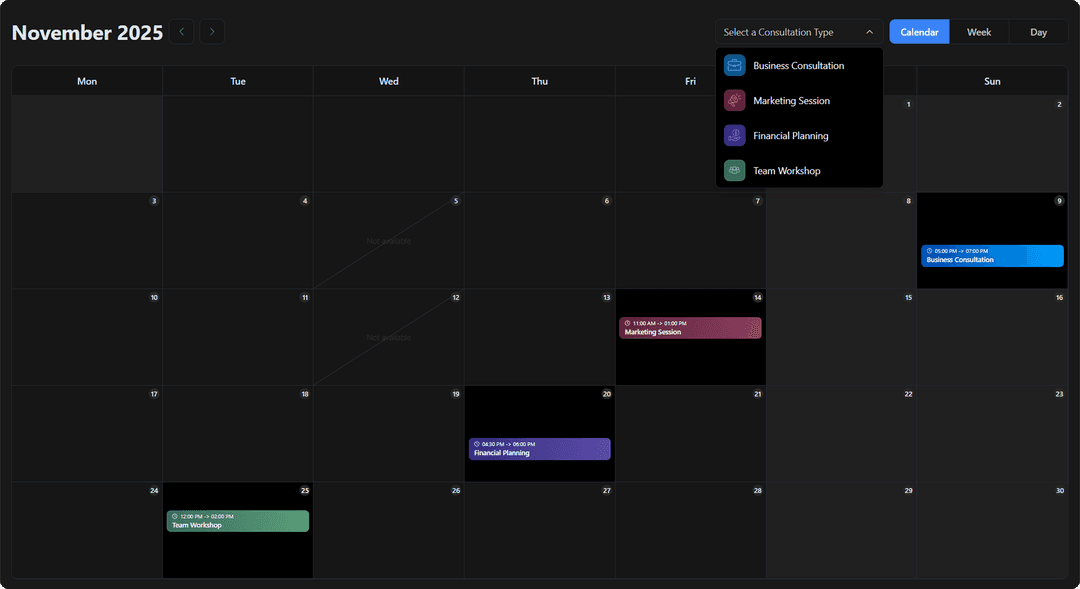Go to next month with right chevron
This screenshot has width=1080, height=589.
(212, 32)
